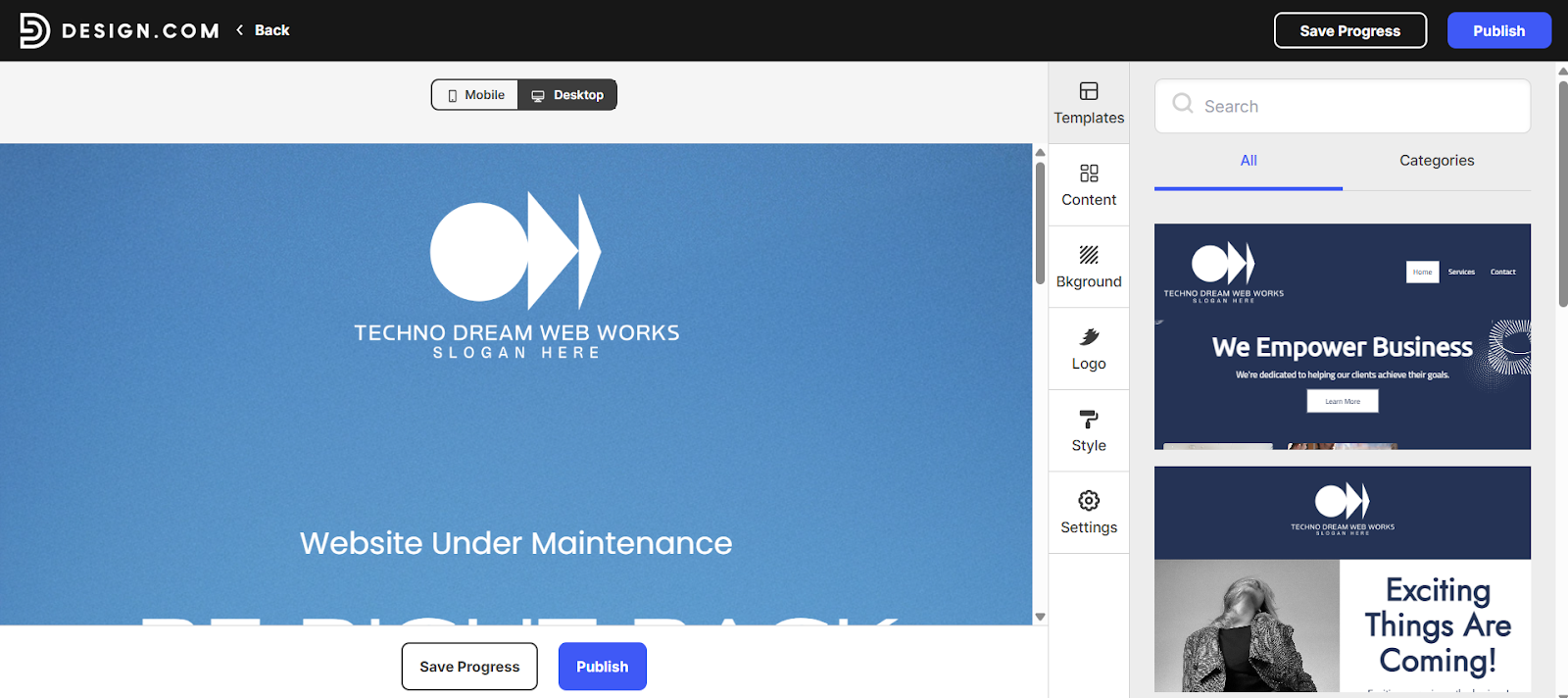Go back using the Back chevron

point(240,30)
